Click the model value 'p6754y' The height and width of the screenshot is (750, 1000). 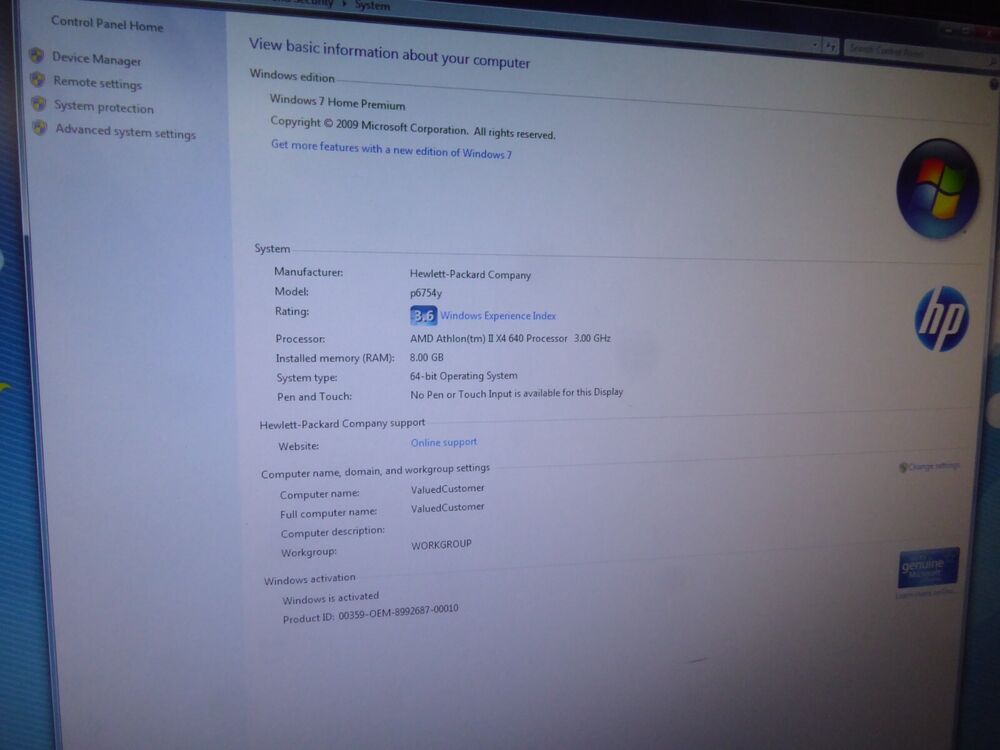click(426, 293)
